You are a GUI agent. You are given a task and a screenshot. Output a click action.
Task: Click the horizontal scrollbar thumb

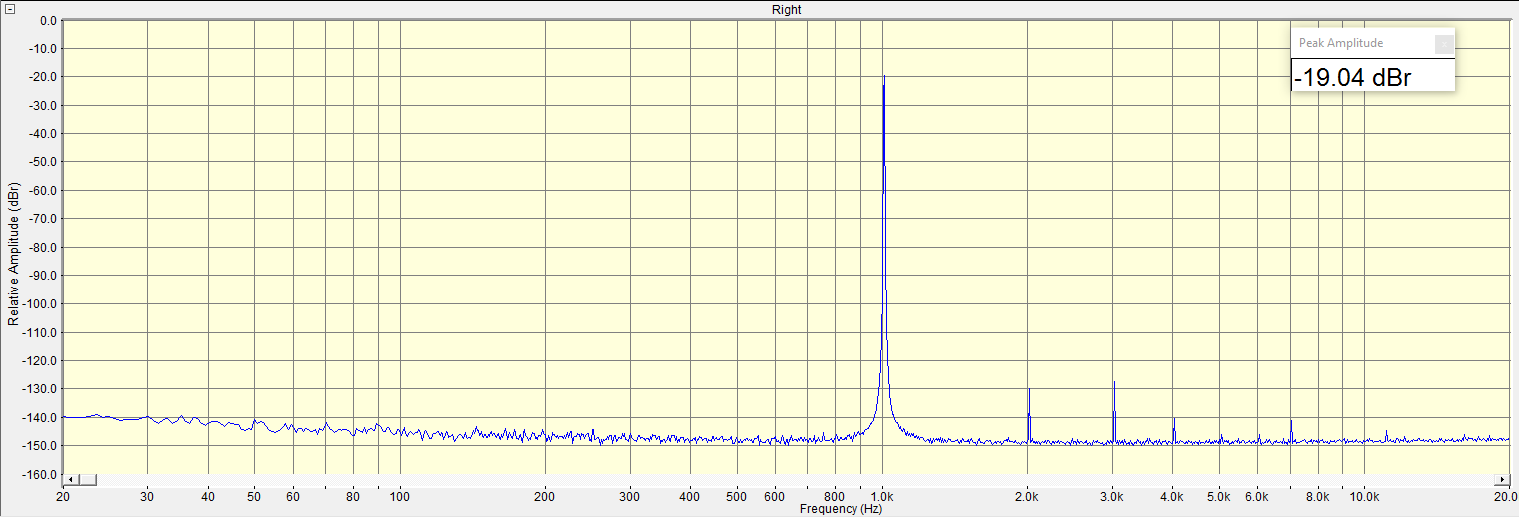pyautogui.click(x=88, y=479)
